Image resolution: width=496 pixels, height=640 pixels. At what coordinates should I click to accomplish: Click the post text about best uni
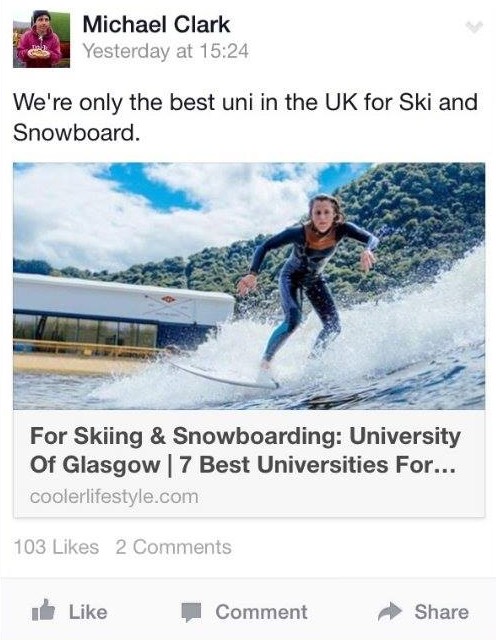tap(245, 117)
